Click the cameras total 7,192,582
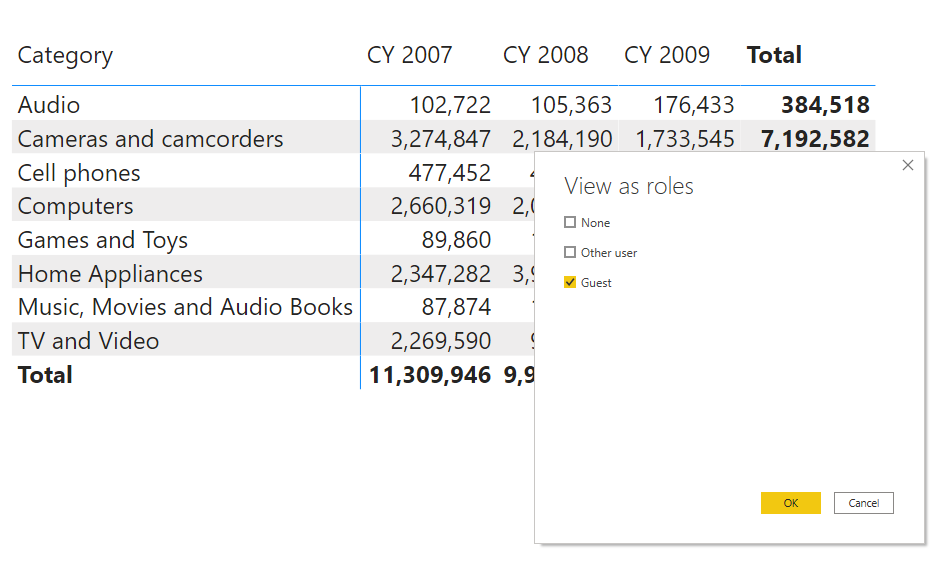This screenshot has height=566, width=935. [x=815, y=140]
